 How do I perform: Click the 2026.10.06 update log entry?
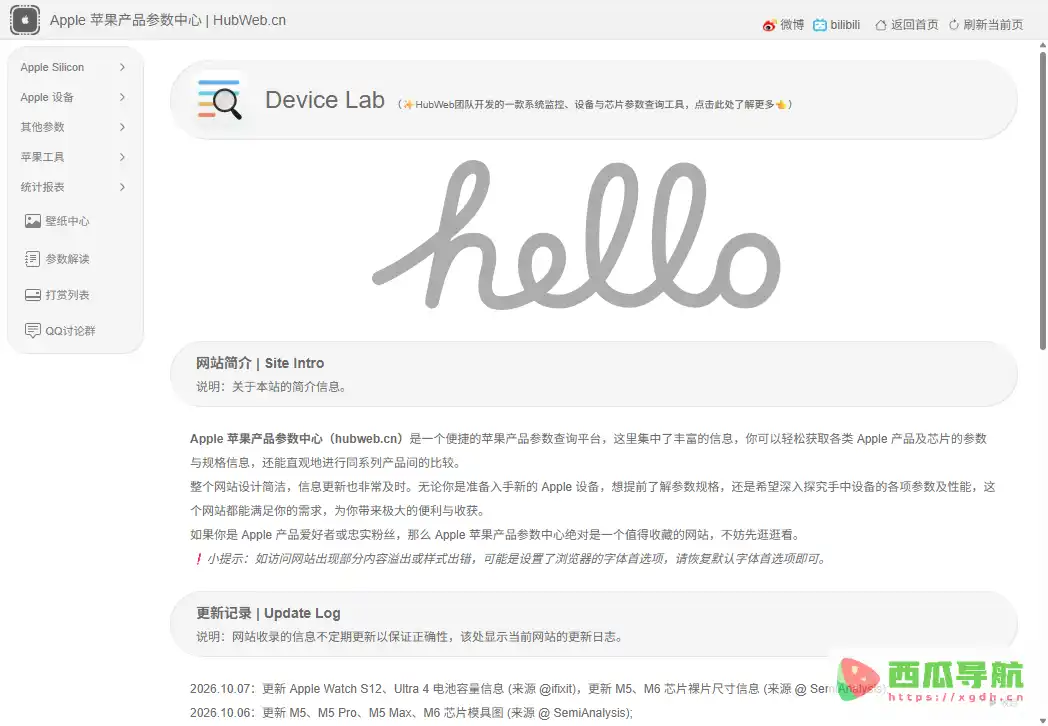coord(411,713)
